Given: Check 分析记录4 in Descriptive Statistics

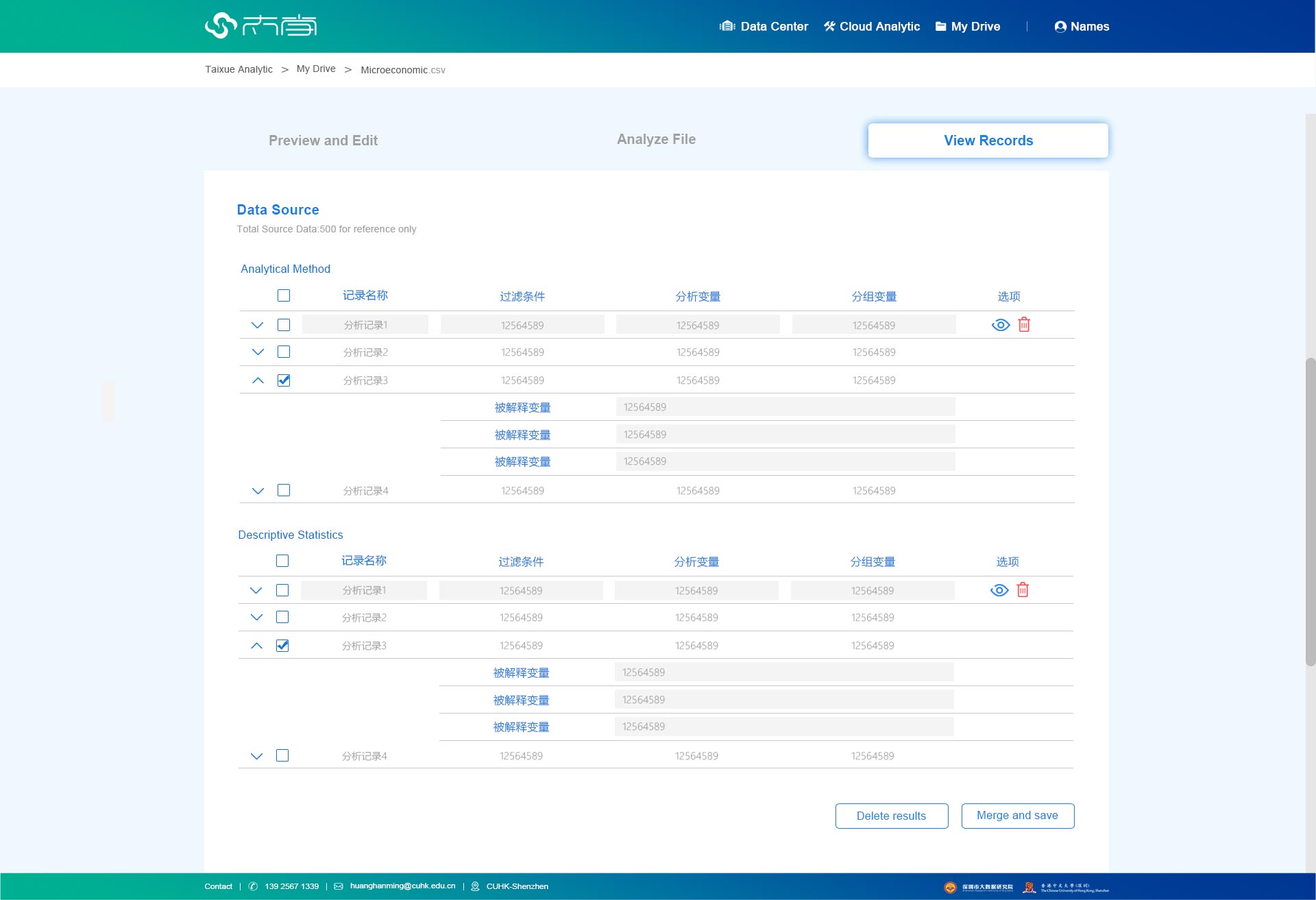Looking at the screenshot, I should [x=282, y=755].
